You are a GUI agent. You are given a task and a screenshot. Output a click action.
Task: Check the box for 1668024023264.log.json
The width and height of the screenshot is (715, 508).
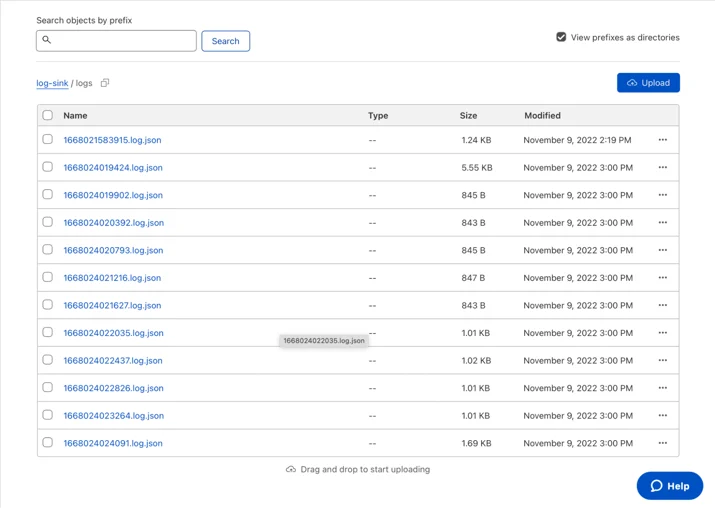tap(47, 415)
